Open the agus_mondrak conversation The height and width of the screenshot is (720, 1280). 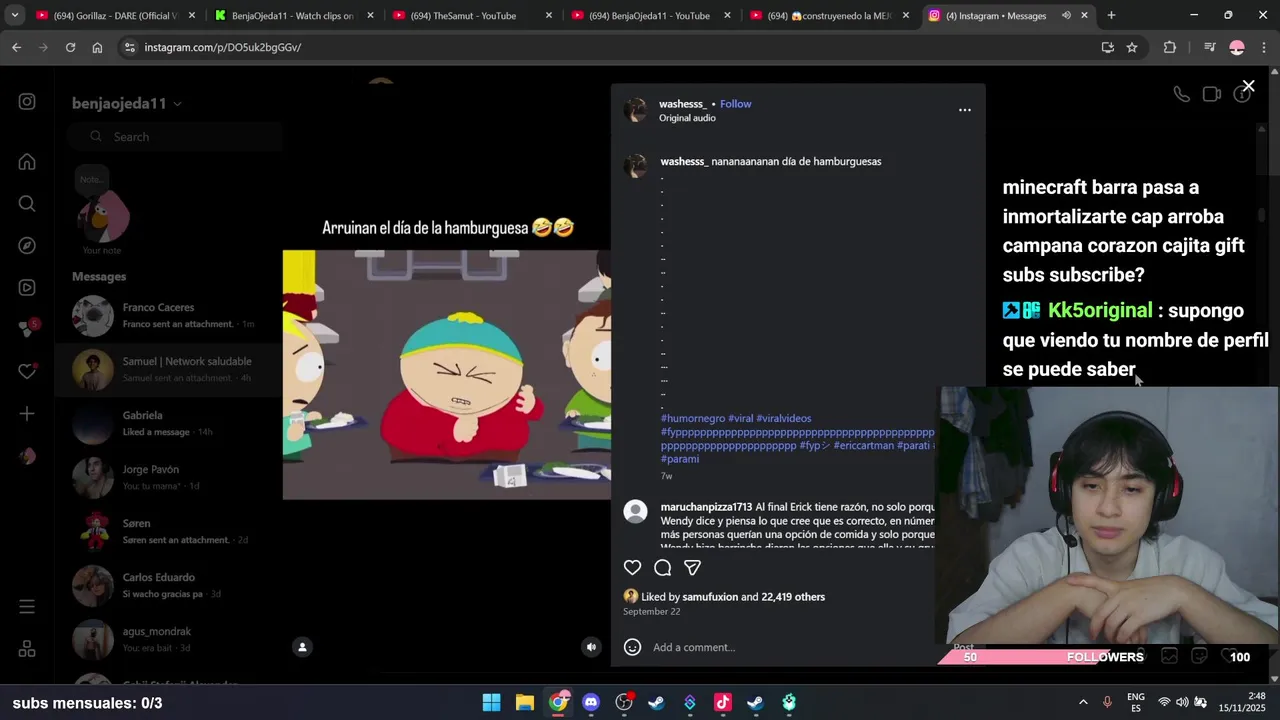[x=168, y=639]
